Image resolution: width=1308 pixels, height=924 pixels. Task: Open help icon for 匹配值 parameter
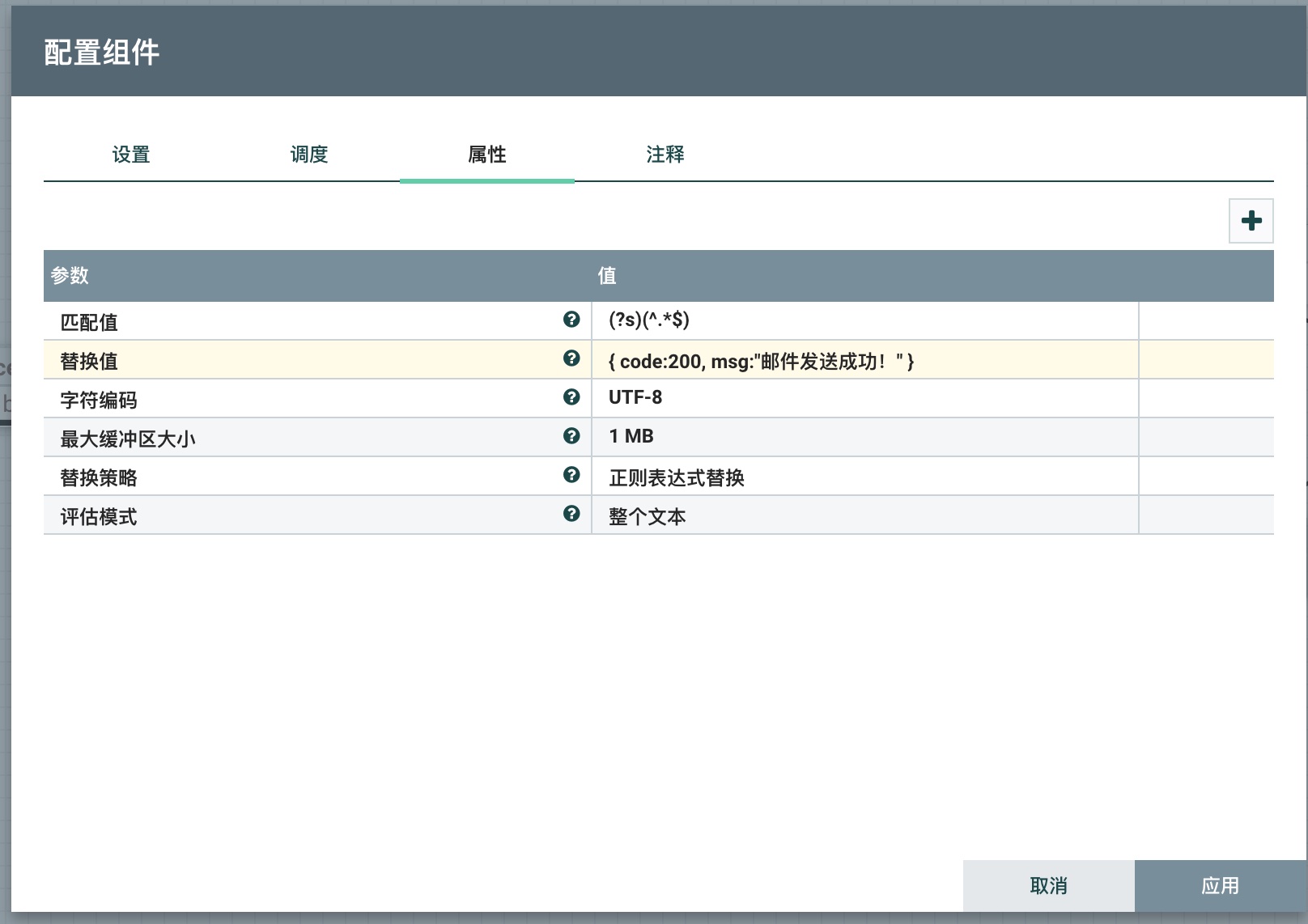(571, 320)
